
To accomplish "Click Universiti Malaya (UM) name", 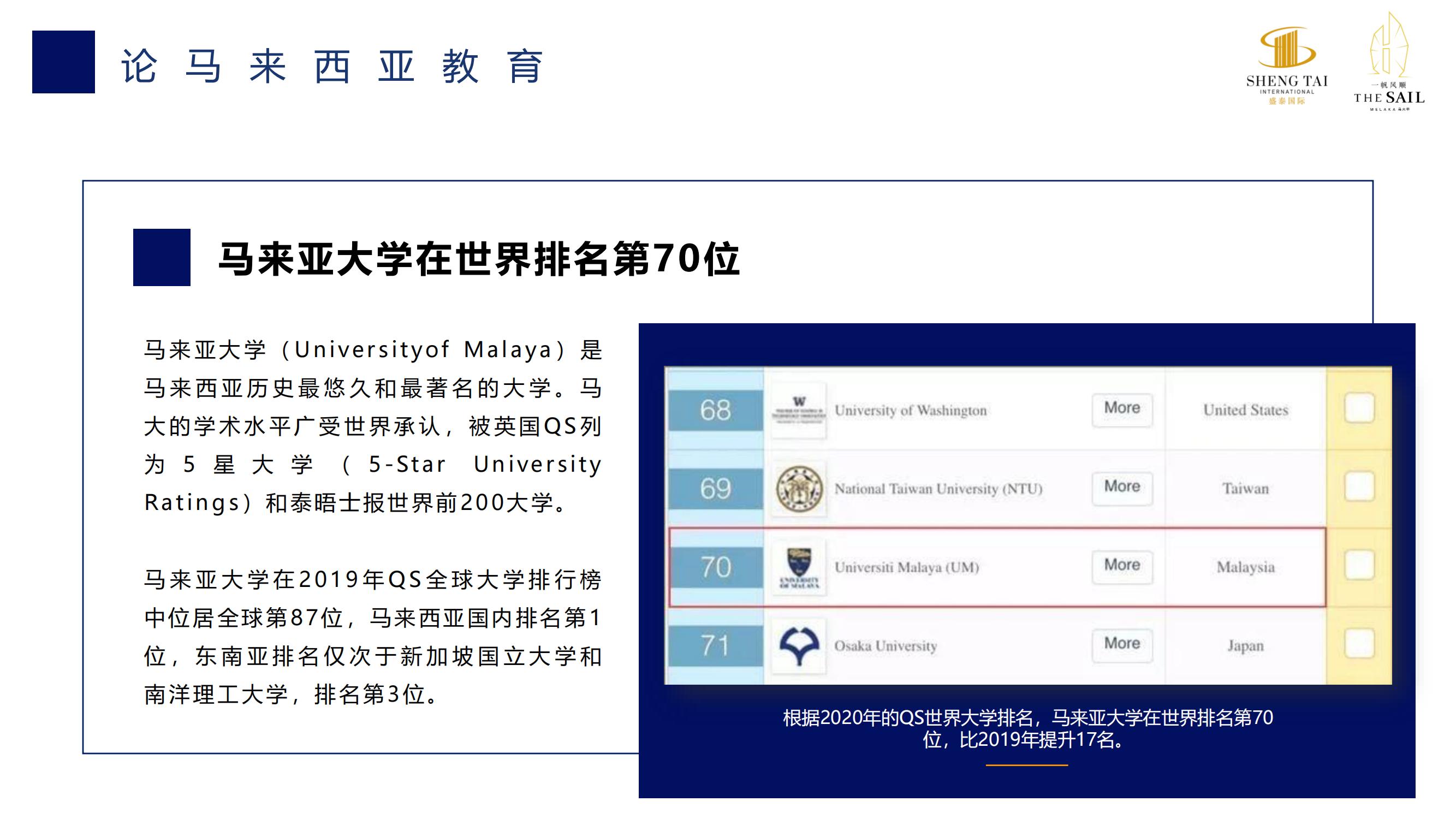I will click(x=907, y=567).
